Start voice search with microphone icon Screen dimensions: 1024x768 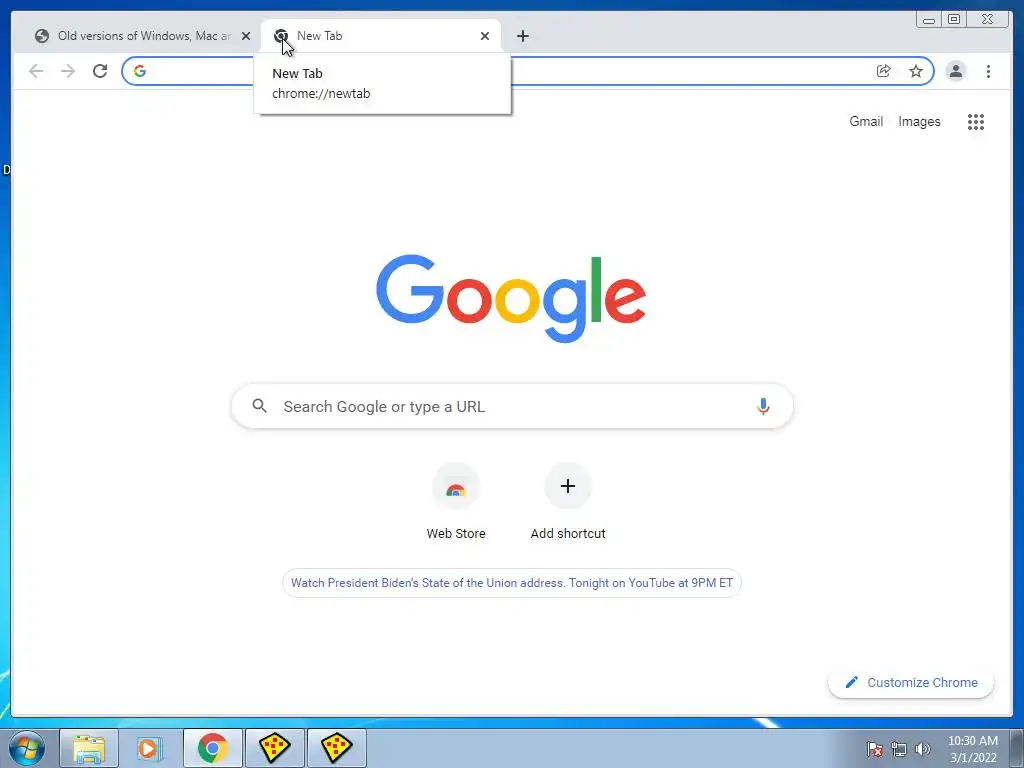[763, 406]
